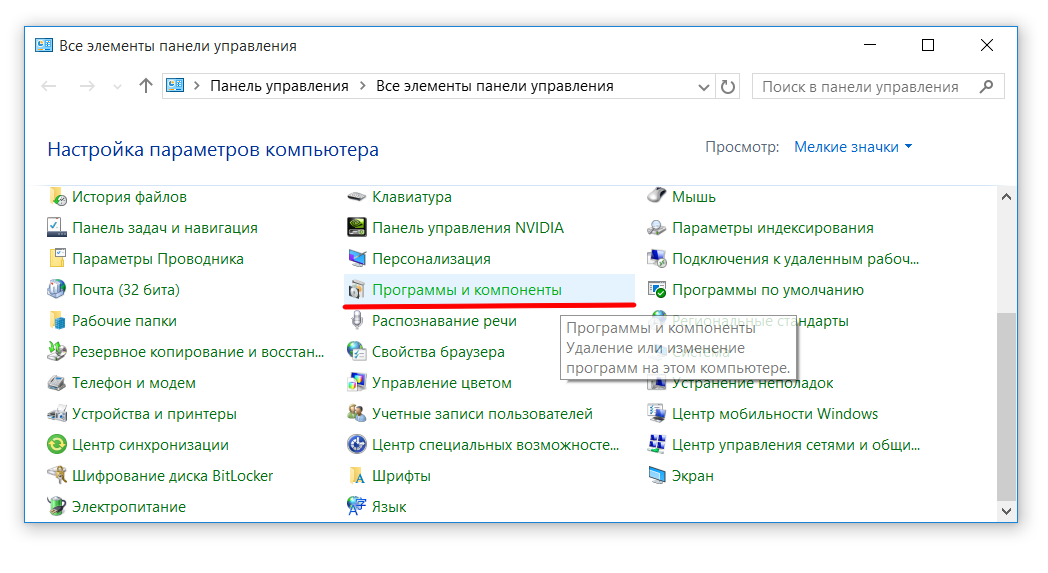Open the recent locations chevron near navigation arrows

pos(118,87)
